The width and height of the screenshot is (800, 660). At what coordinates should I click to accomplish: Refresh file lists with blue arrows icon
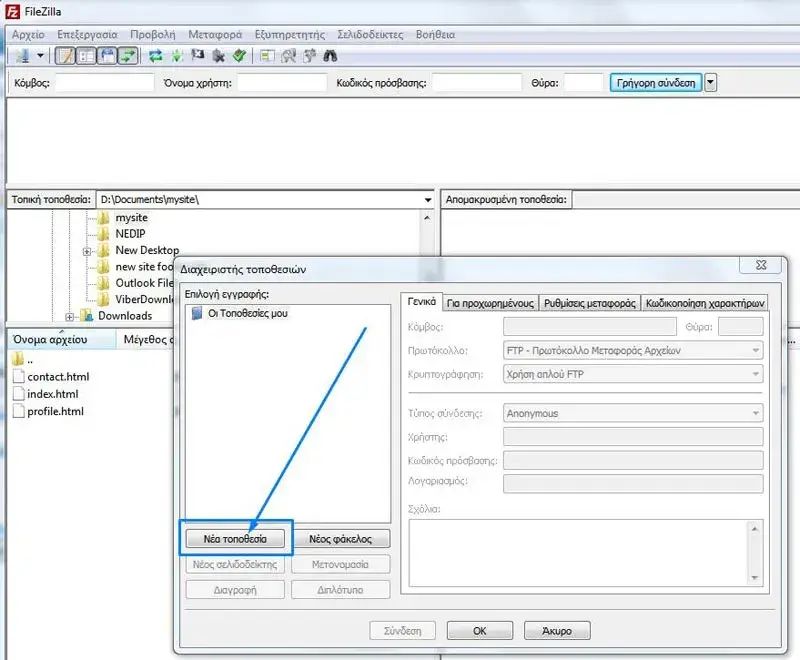[x=156, y=56]
